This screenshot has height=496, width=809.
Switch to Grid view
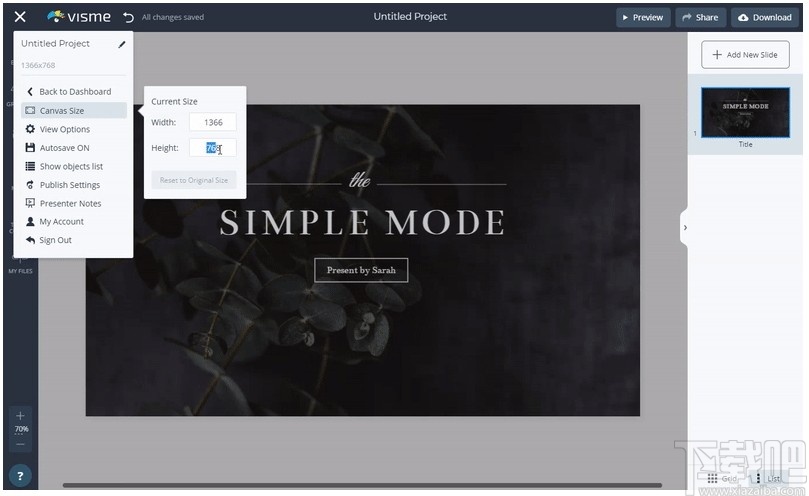pyautogui.click(x=722, y=478)
